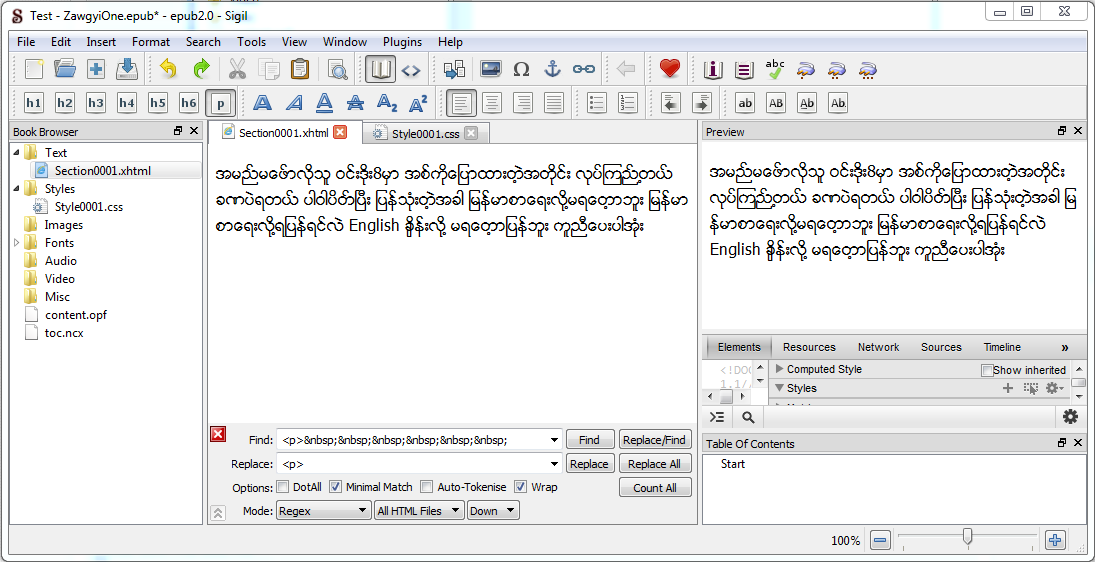Generate Table of Contents icon
This screenshot has height=562, width=1095.
[x=744, y=69]
